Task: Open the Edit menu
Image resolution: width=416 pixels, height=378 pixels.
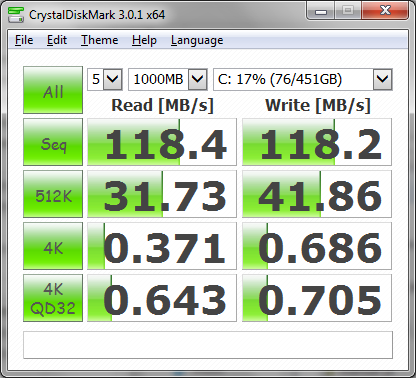Action: pyautogui.click(x=57, y=40)
